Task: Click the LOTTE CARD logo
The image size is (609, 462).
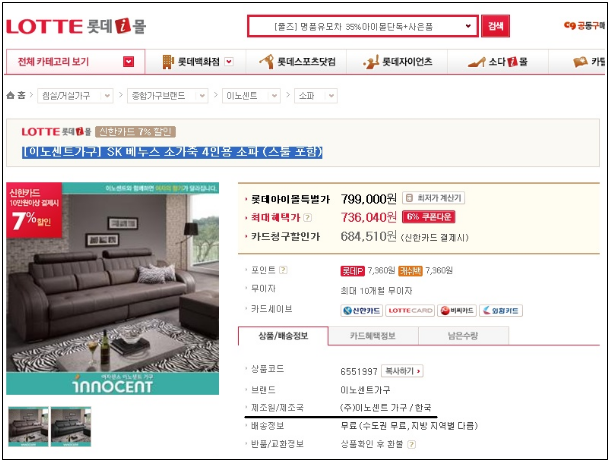Action: coord(410,311)
